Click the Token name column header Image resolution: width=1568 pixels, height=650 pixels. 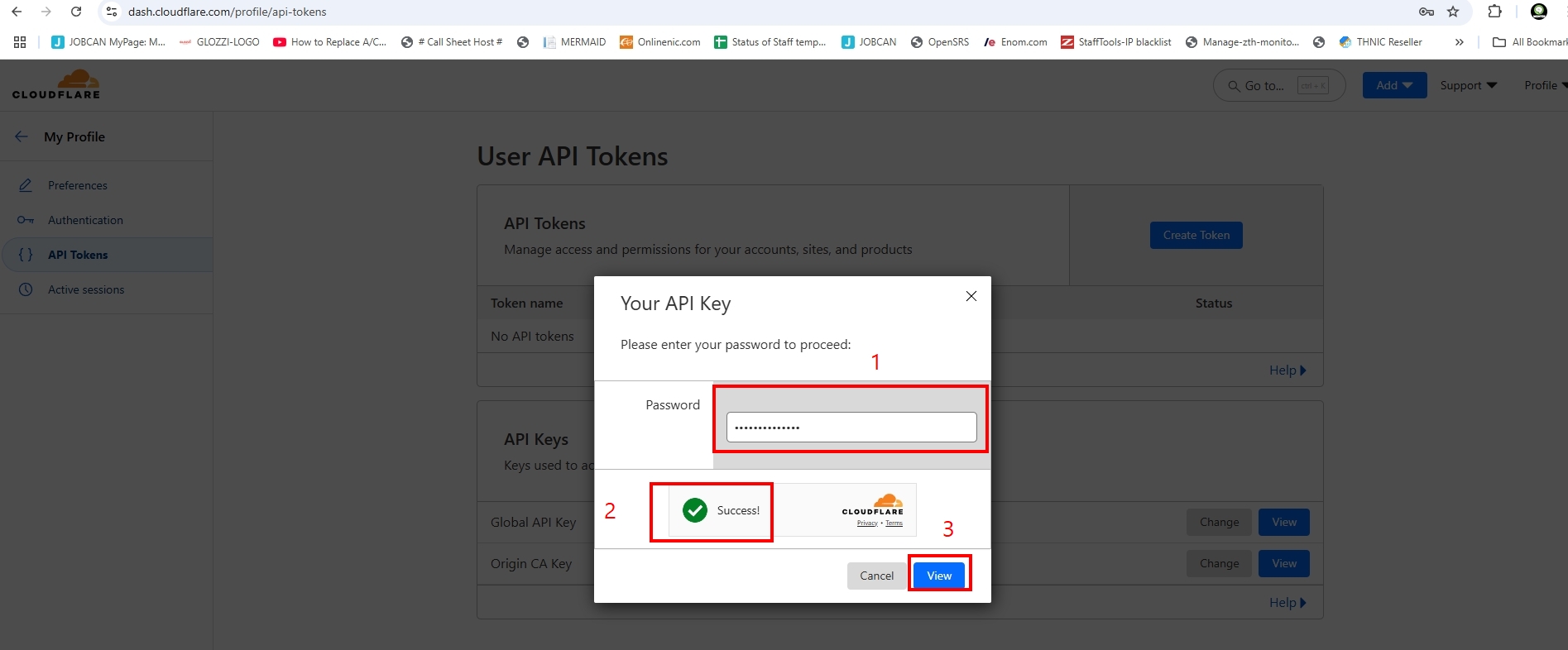coord(526,303)
